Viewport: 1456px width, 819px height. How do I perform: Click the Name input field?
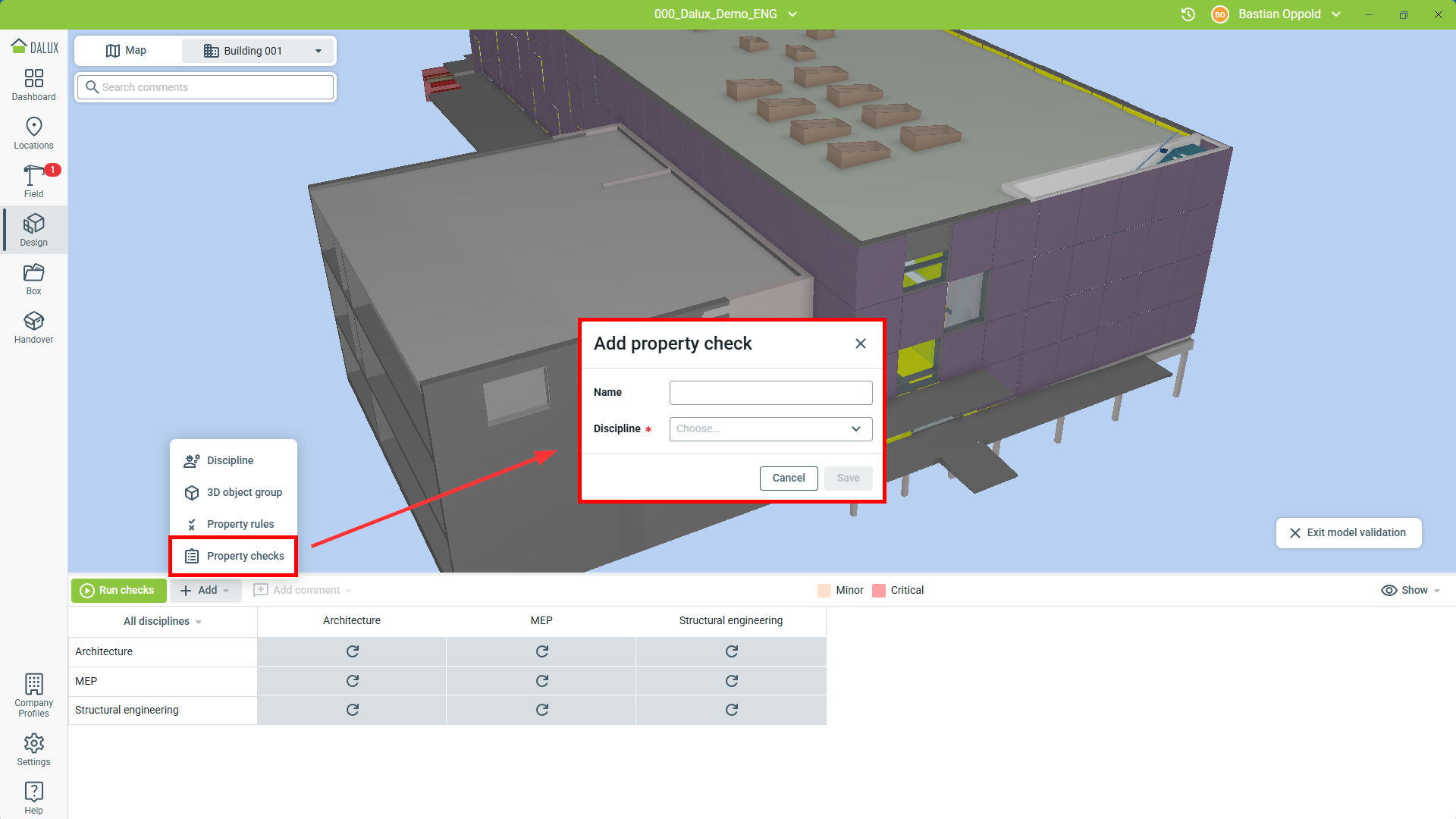(x=770, y=393)
